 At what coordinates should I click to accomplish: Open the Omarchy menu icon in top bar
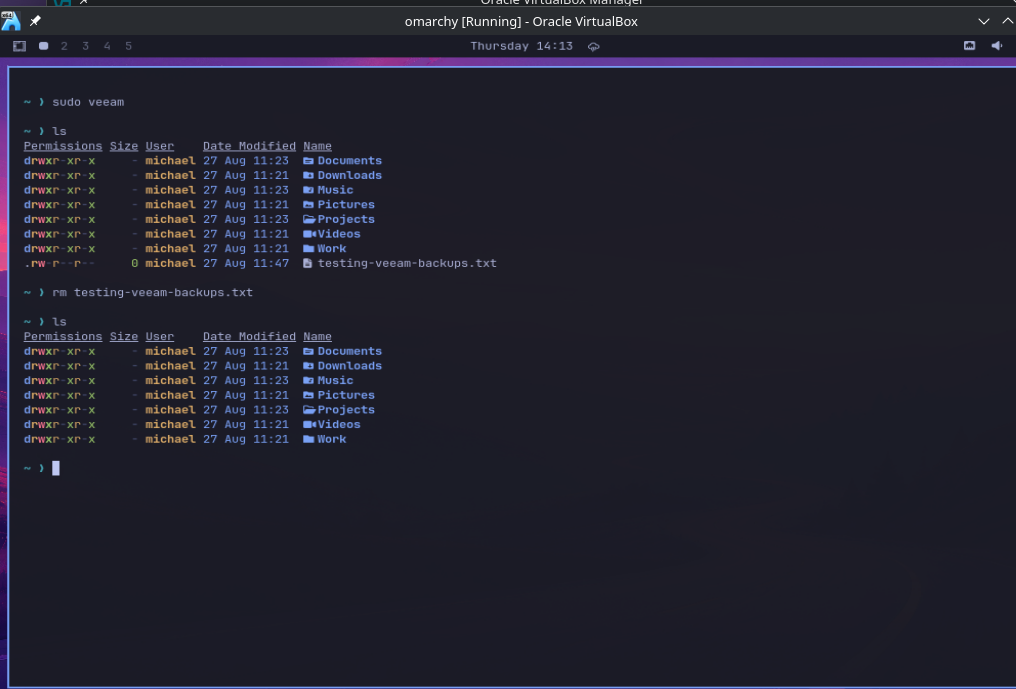19,46
